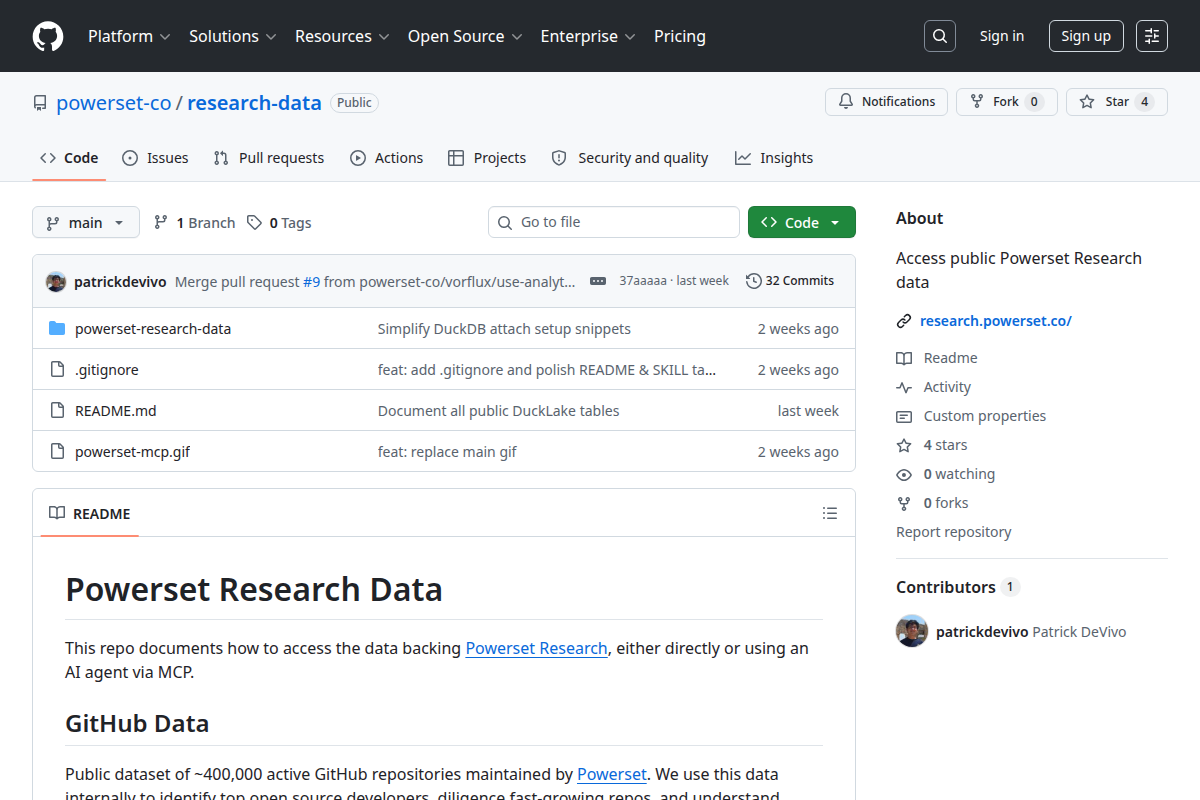The width and height of the screenshot is (1200, 800).
Task: Open research.powerset.co/ website link
Action: tap(996, 321)
